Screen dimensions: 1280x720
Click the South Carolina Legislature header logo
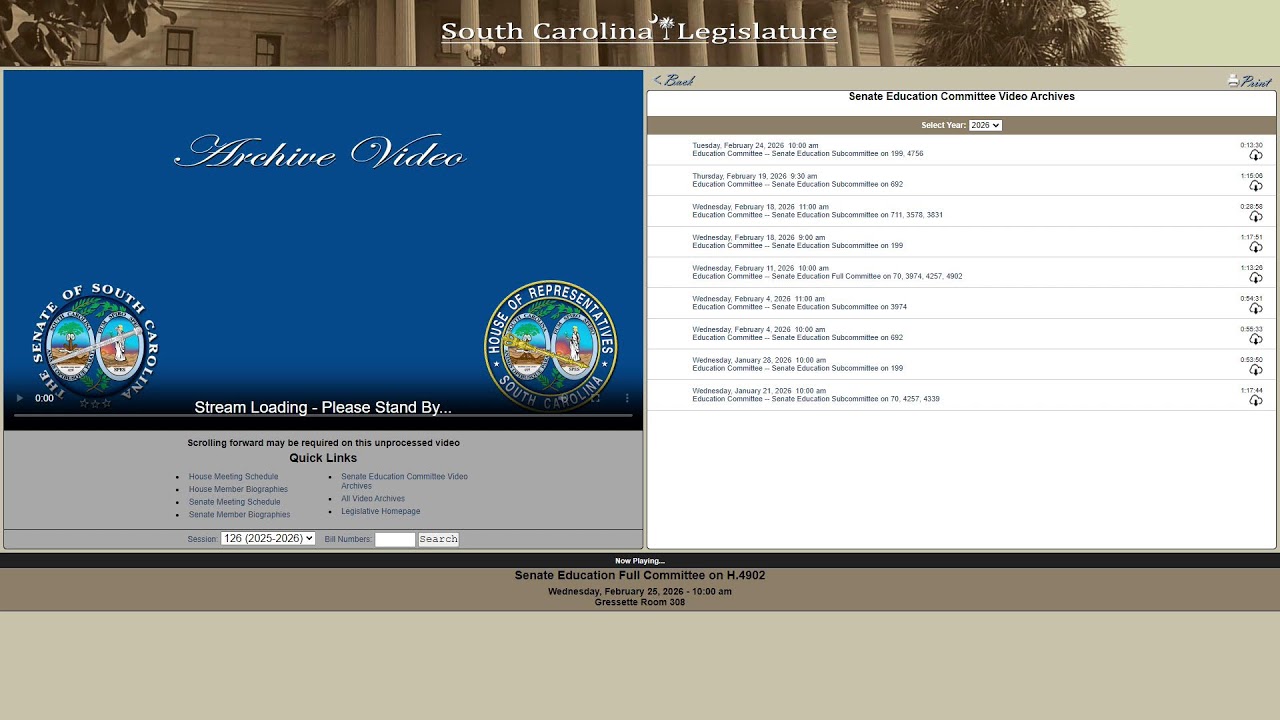(639, 31)
